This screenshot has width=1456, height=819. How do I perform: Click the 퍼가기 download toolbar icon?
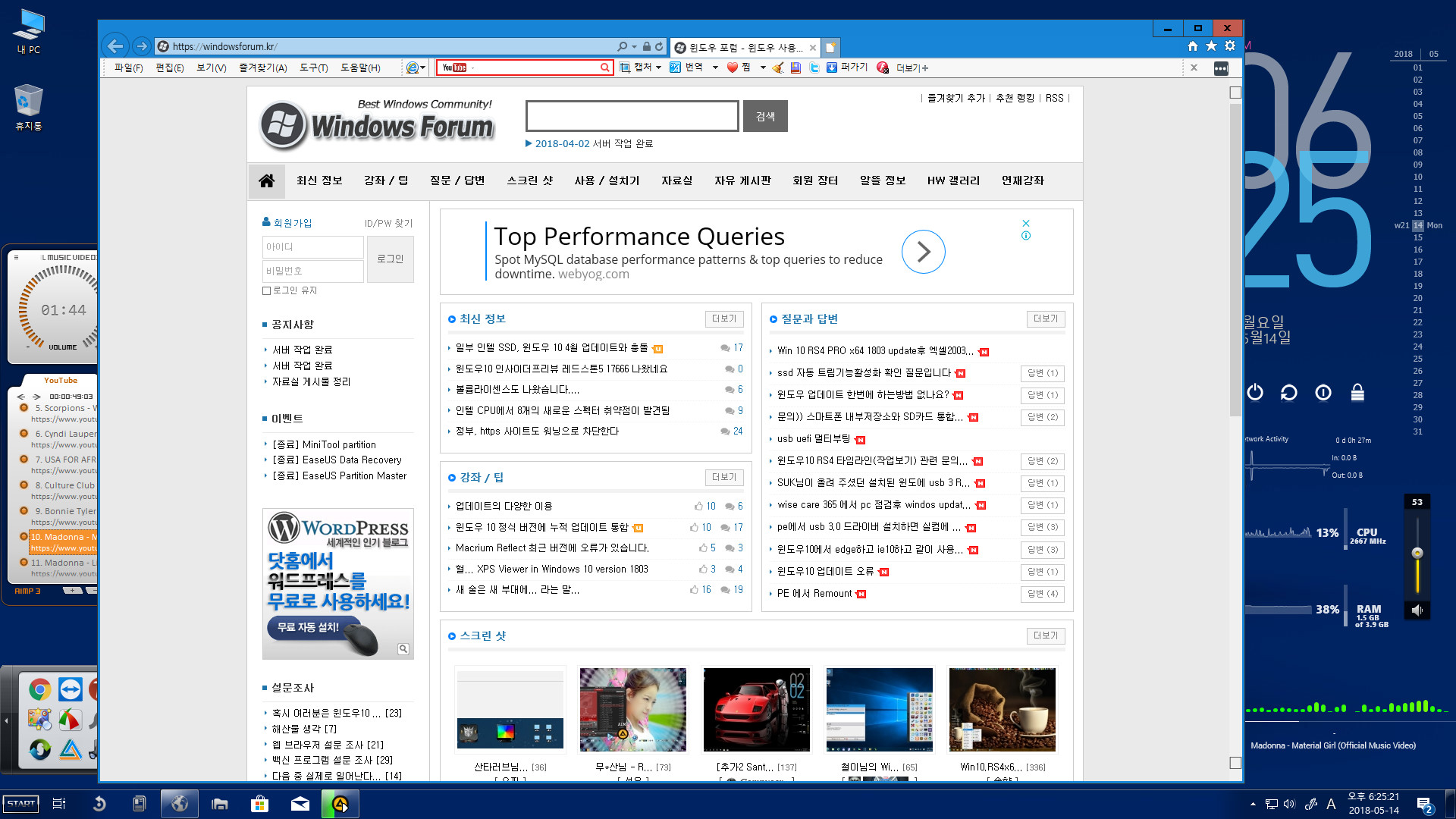point(832,67)
